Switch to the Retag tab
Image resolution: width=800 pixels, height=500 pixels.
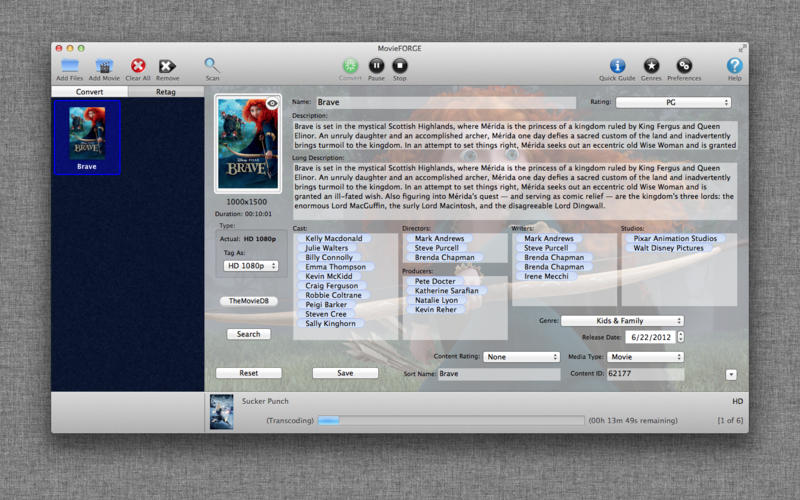(166, 92)
